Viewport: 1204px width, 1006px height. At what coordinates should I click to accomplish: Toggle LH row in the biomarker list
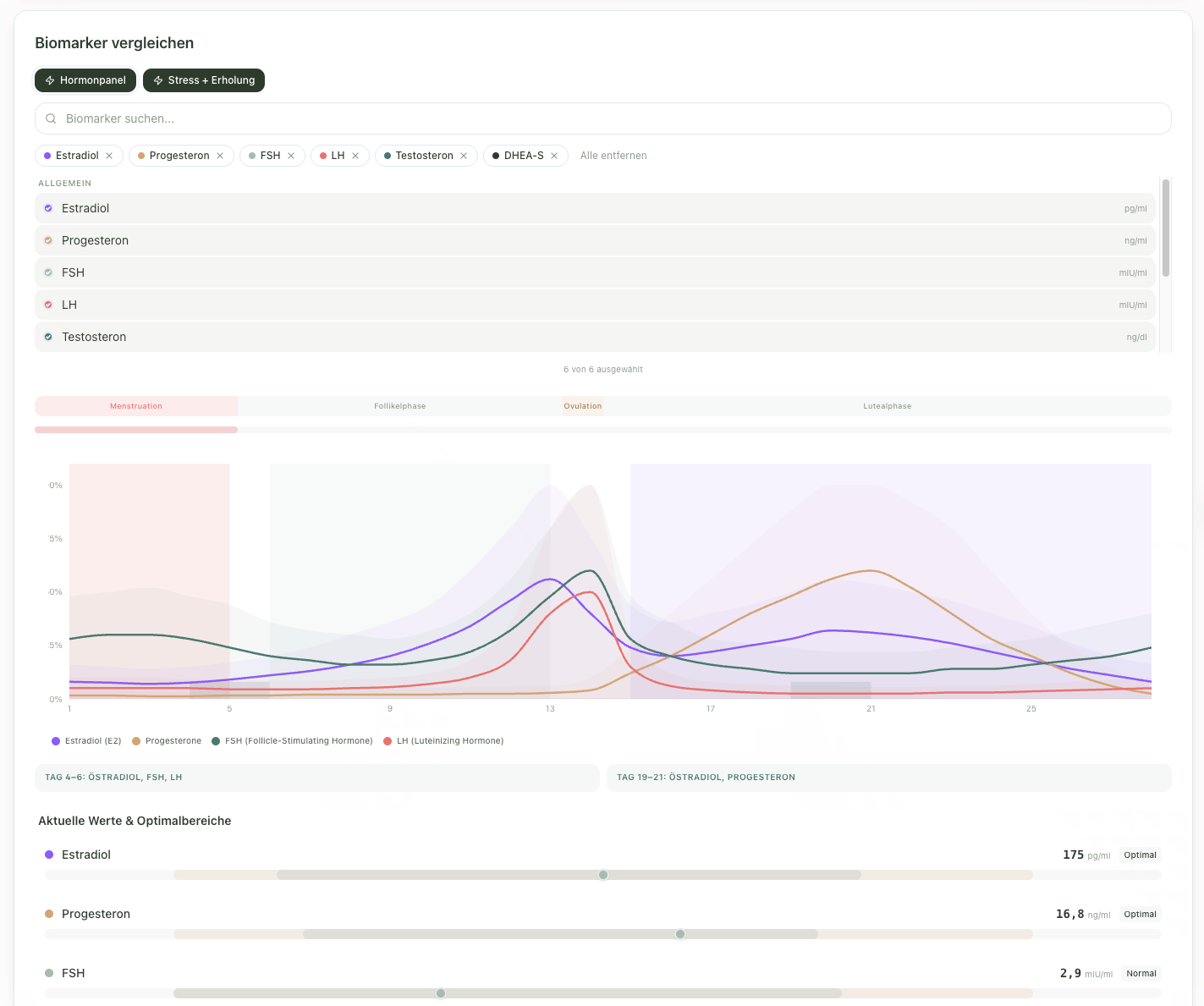[595, 305]
